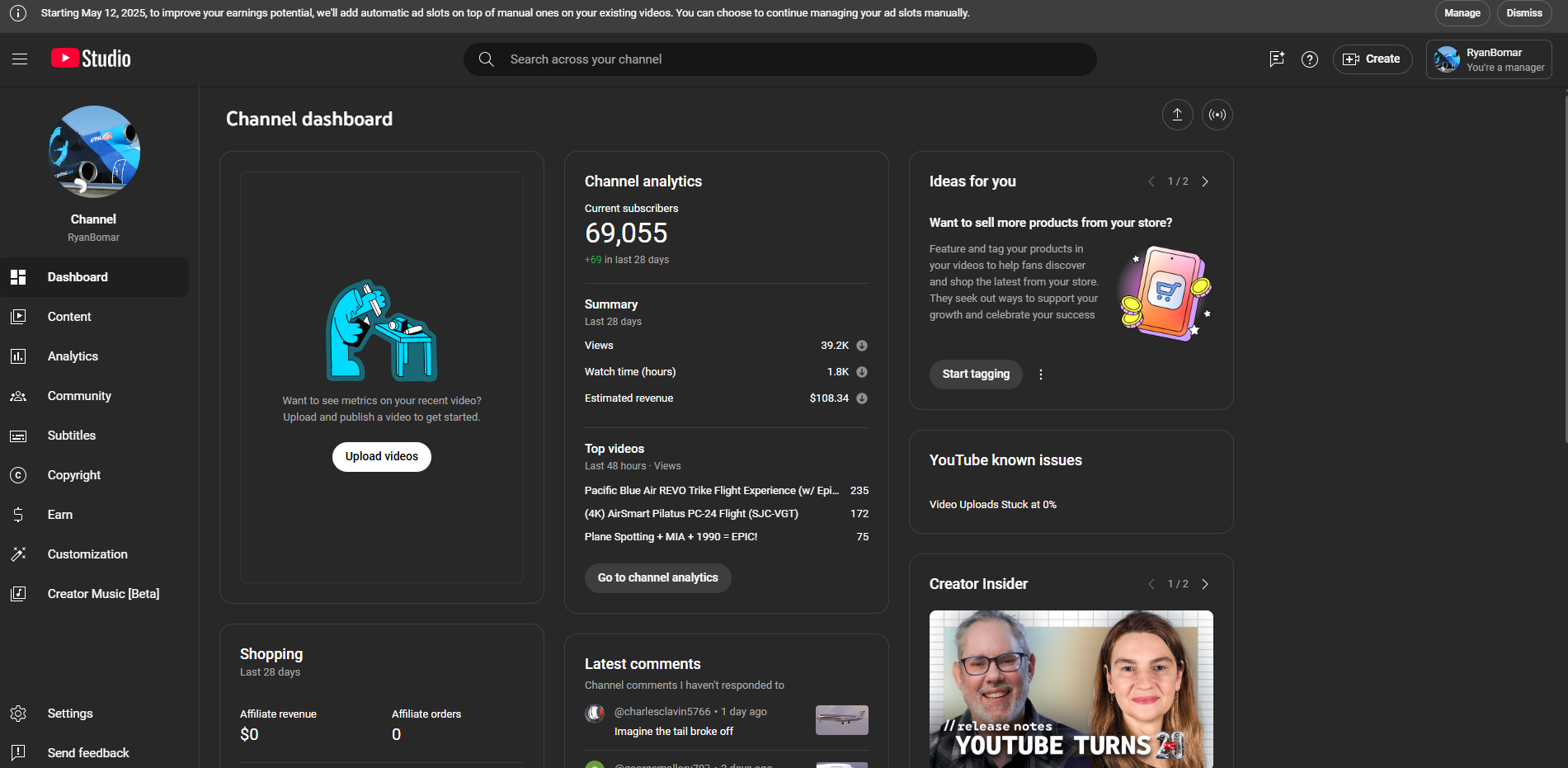Open Send feedback in the sidebar
This screenshot has height=768, width=1568.
pos(94,752)
